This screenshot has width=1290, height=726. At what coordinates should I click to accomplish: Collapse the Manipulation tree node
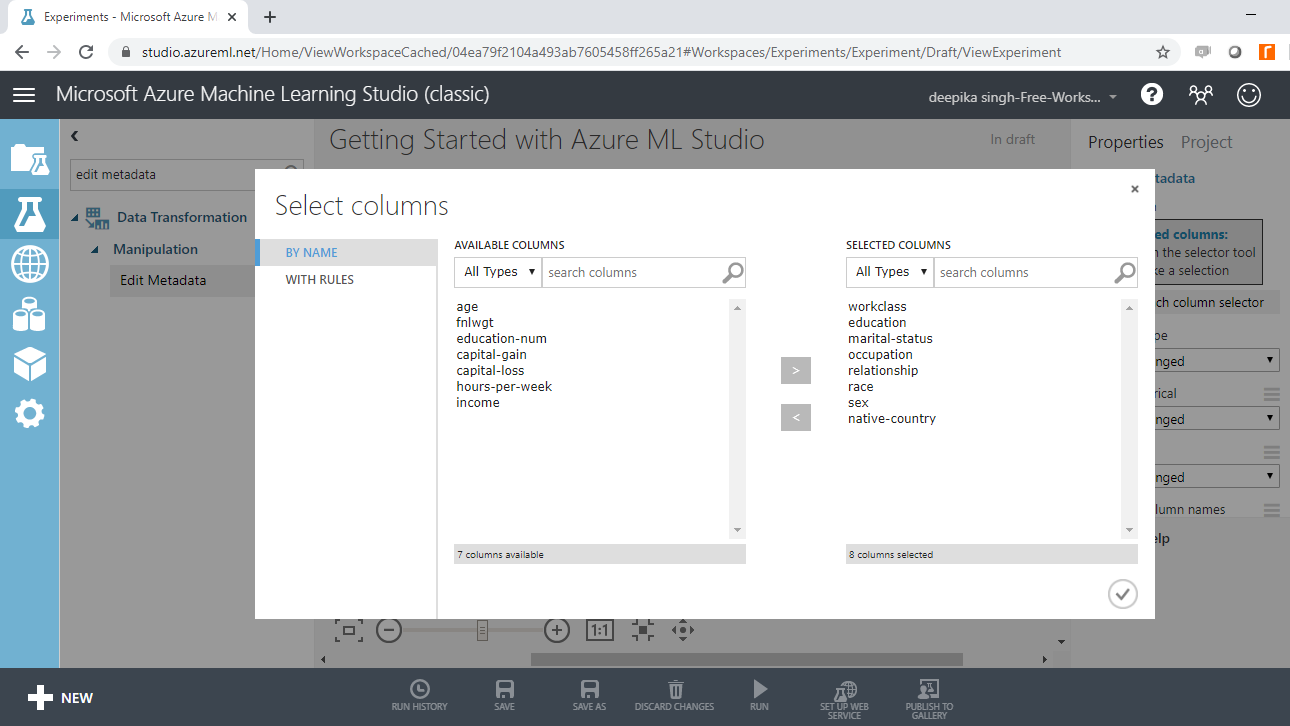click(x=95, y=249)
